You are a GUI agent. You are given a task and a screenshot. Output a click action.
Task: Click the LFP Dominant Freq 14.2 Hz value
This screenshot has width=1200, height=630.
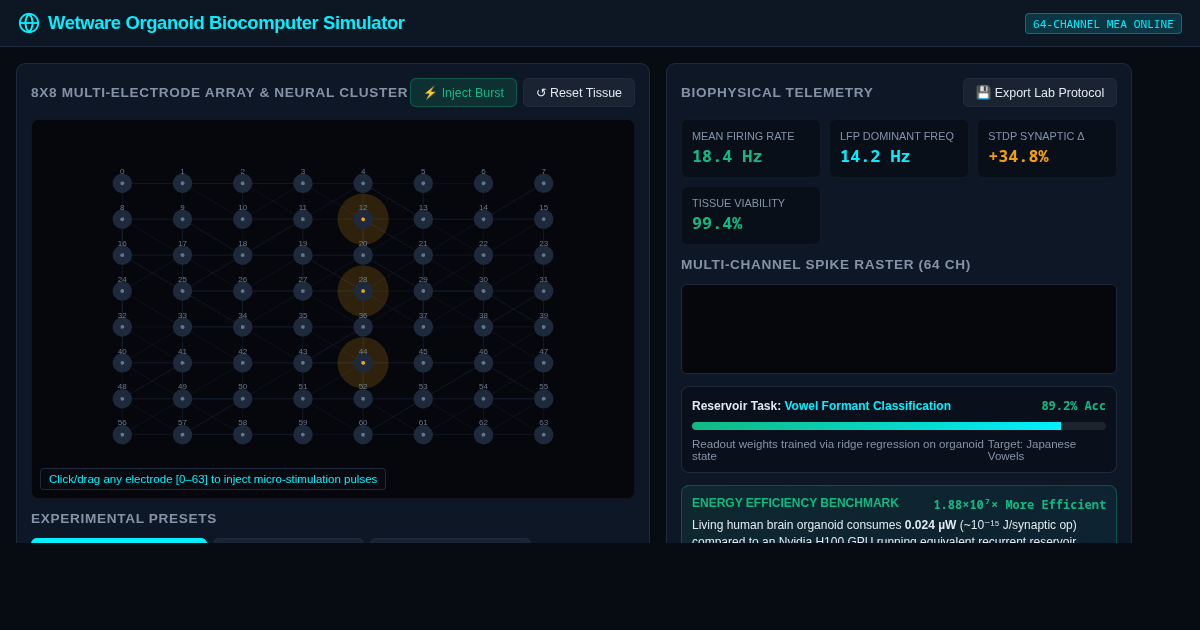875,156
